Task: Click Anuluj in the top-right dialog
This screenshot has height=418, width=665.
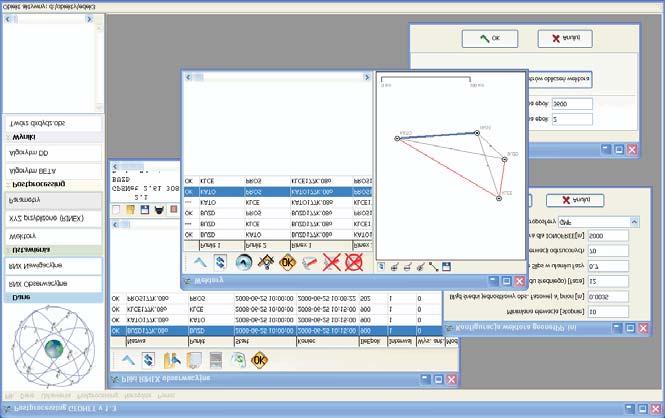Action: point(565,39)
